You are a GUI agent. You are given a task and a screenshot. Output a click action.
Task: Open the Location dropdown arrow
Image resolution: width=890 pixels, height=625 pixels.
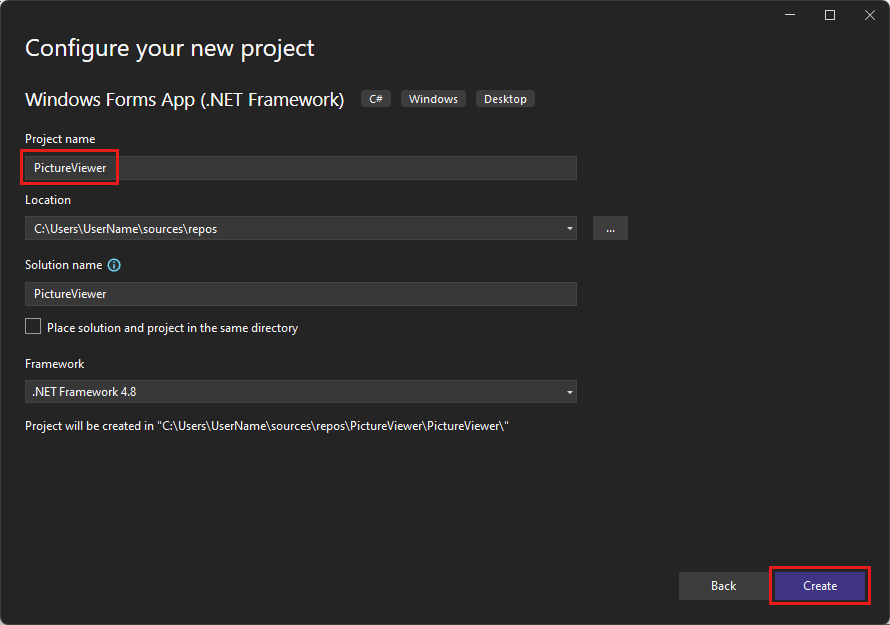tap(570, 228)
